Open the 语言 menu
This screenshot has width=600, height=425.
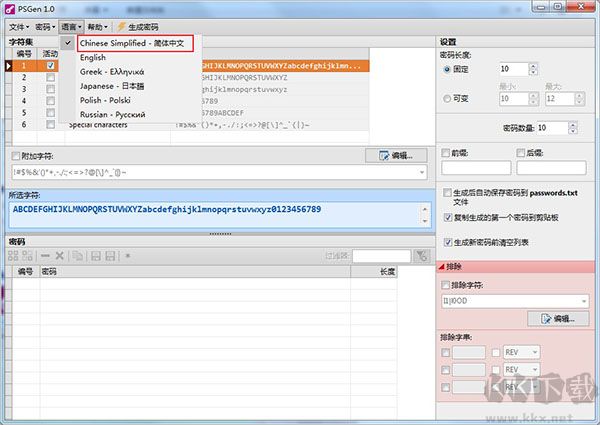[x=71, y=27]
